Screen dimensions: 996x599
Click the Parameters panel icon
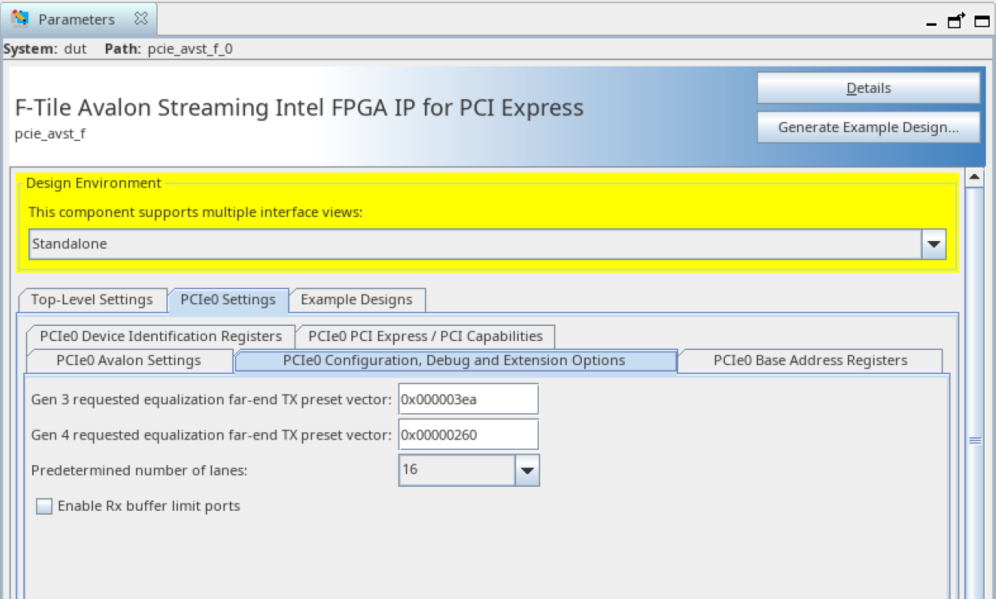coord(20,19)
